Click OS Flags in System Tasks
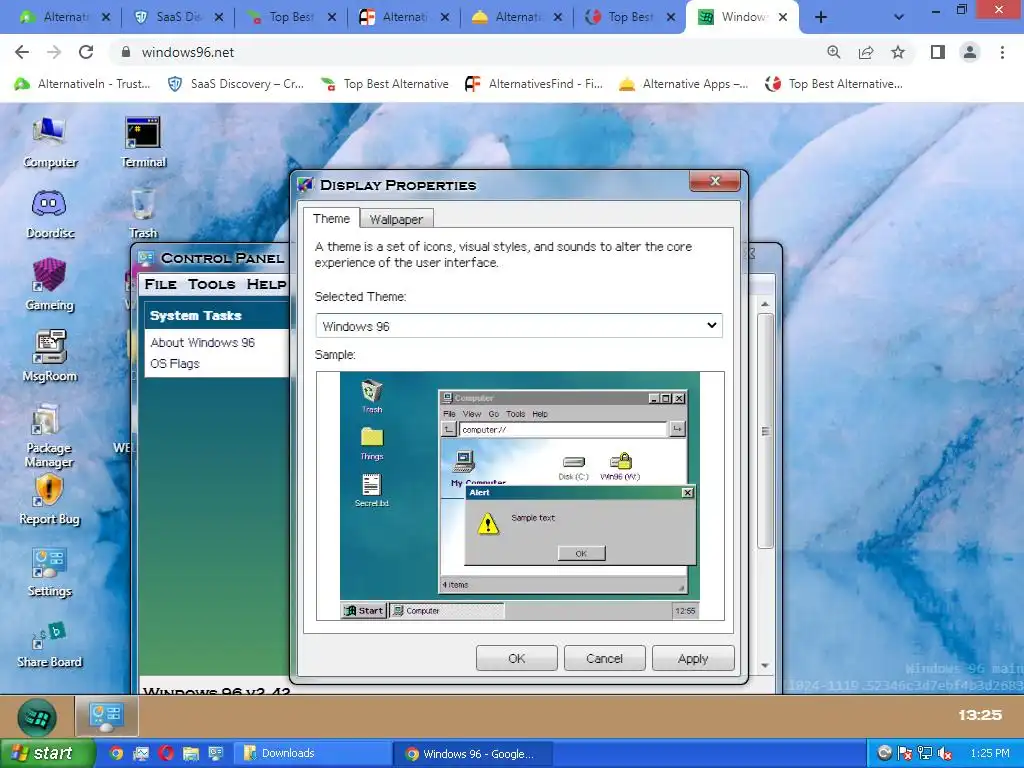Viewport: 1024px width, 768px height. tap(175, 364)
